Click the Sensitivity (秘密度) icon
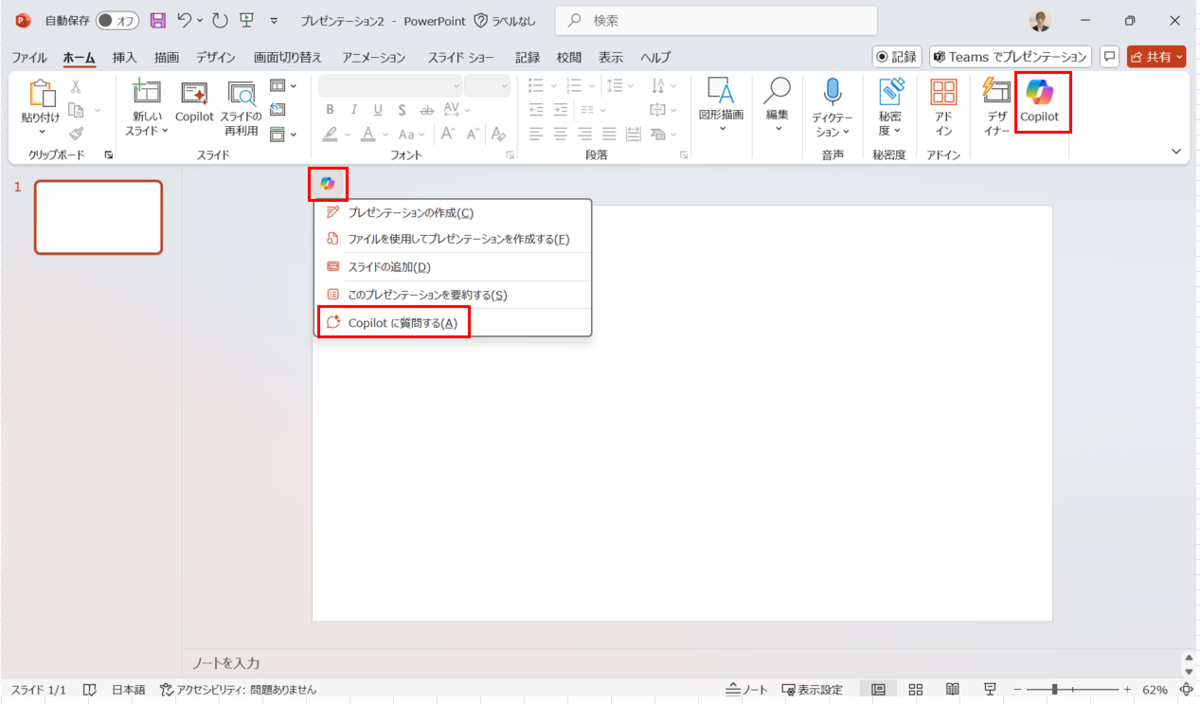 tap(890, 92)
